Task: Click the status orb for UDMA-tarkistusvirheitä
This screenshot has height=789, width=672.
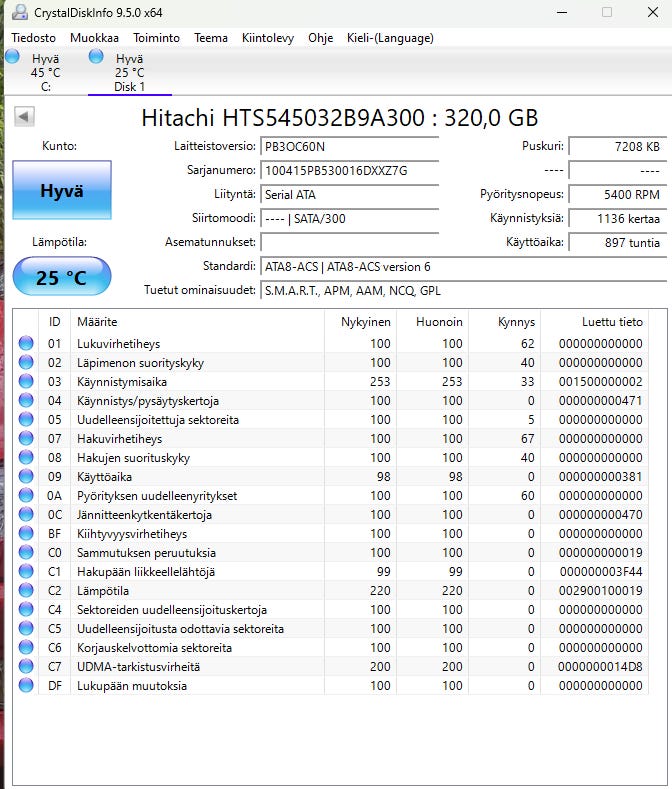Action: pyautogui.click(x=26, y=667)
